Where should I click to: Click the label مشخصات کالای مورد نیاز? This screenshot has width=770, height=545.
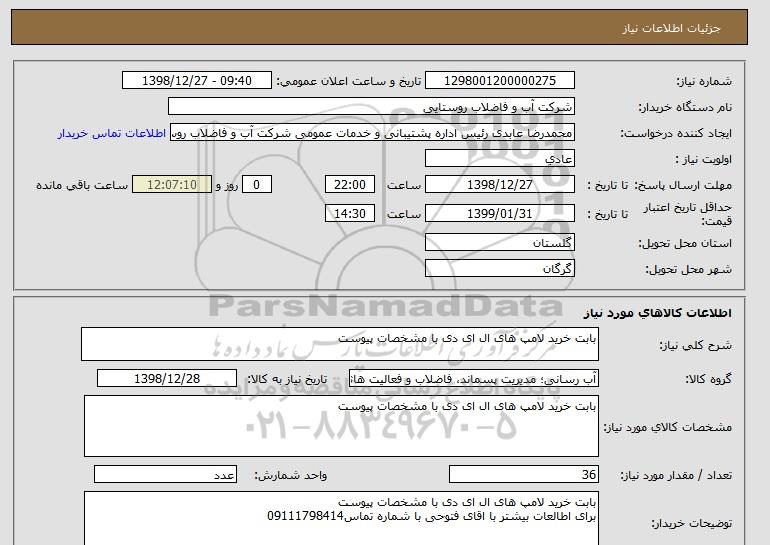[668, 427]
